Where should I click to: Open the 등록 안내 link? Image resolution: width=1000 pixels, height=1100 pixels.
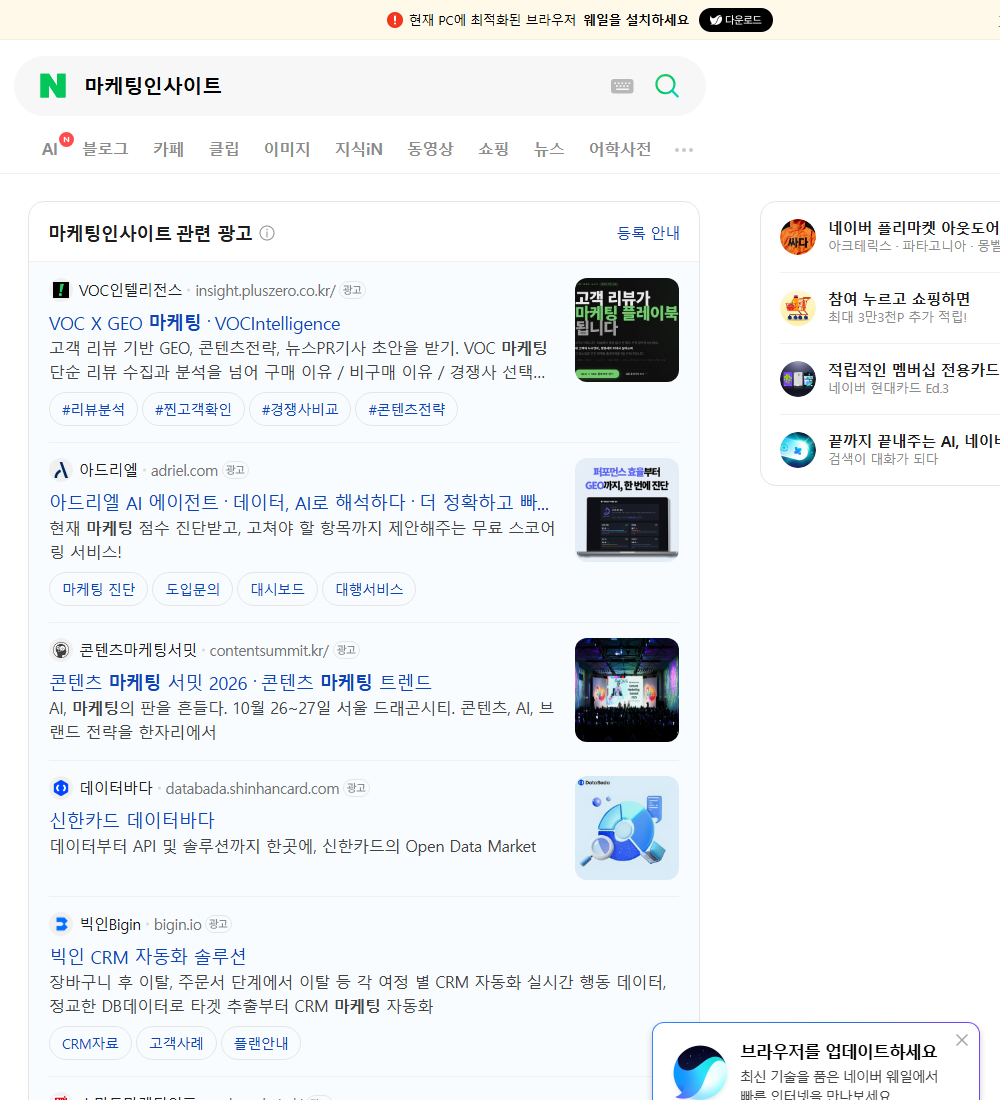click(648, 233)
